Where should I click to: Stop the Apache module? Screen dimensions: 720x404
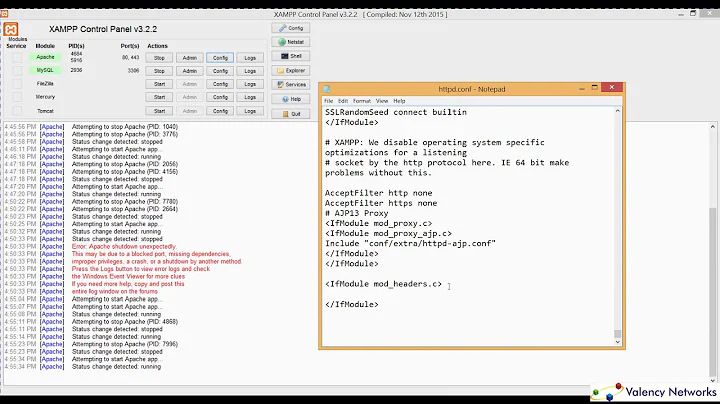(159, 58)
